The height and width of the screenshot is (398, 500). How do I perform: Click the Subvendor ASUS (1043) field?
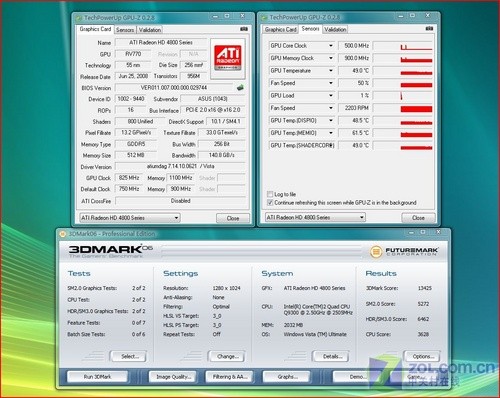coord(213,99)
